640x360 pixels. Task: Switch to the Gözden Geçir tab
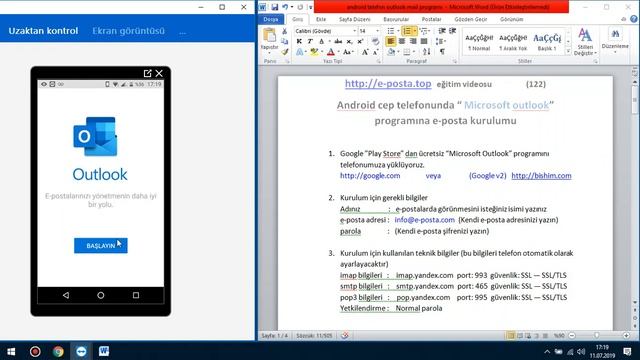pos(471,19)
